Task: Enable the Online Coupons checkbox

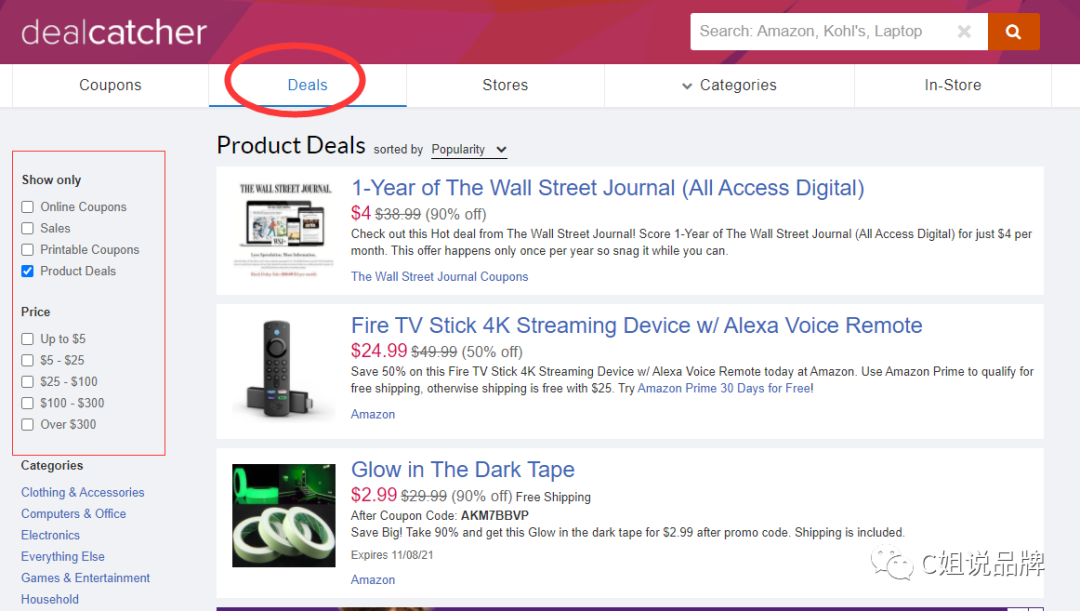Action: pos(28,207)
